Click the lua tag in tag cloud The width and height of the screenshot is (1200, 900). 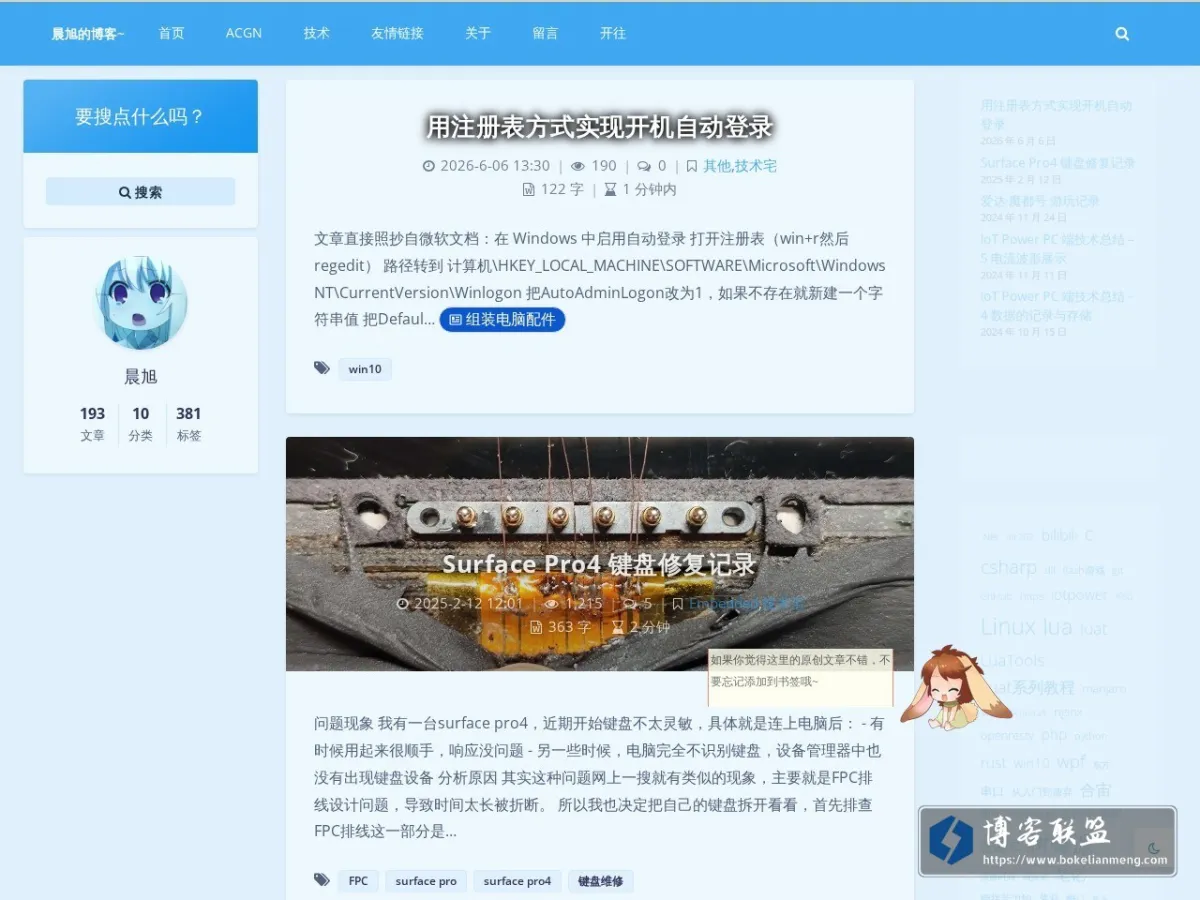(x=1057, y=627)
